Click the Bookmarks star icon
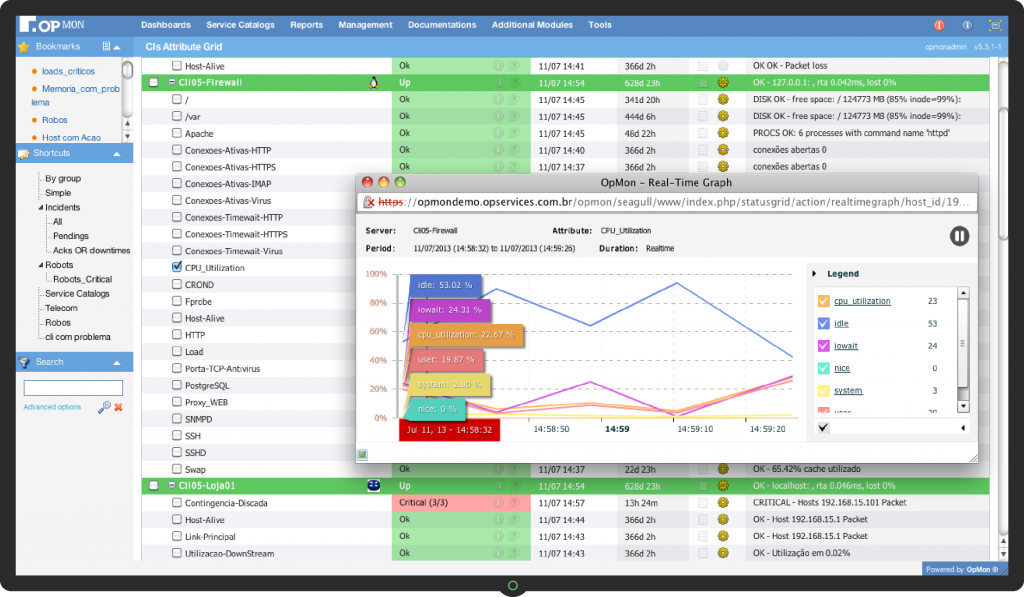 24,47
